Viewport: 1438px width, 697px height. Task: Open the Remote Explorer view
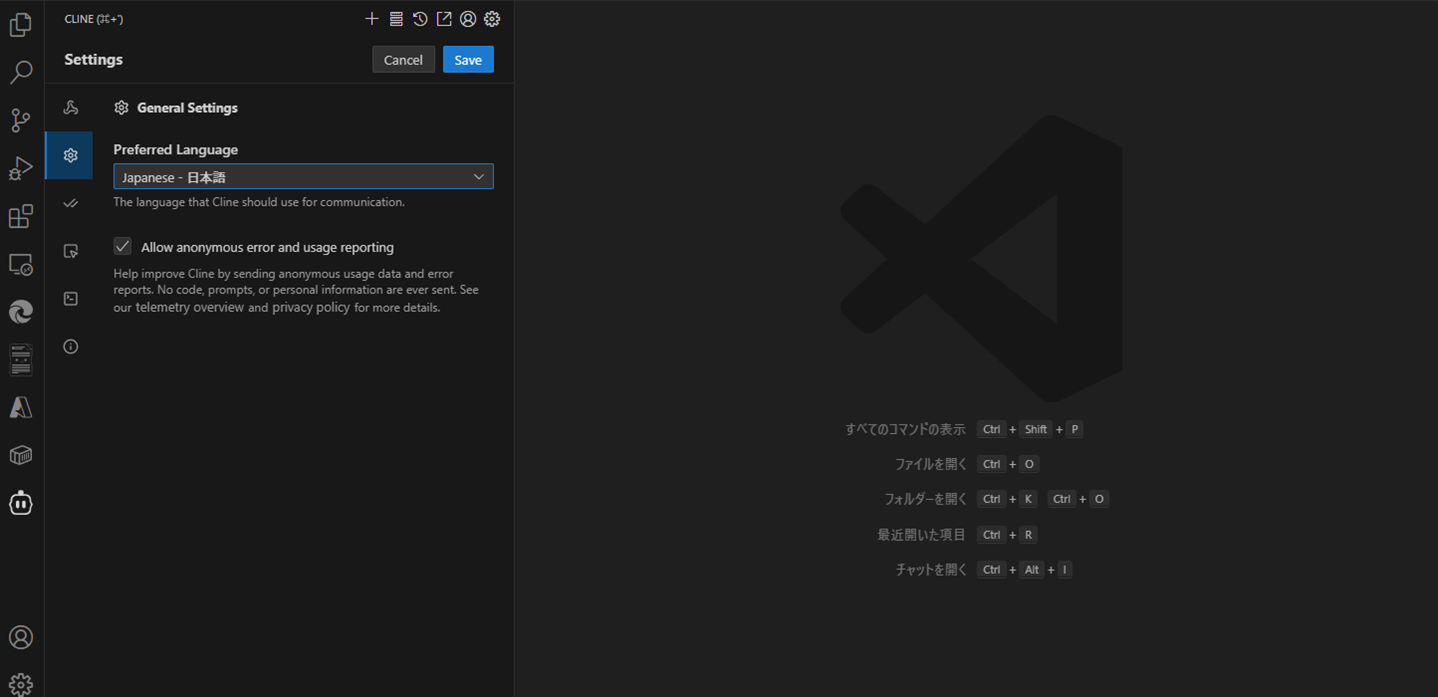[20, 264]
